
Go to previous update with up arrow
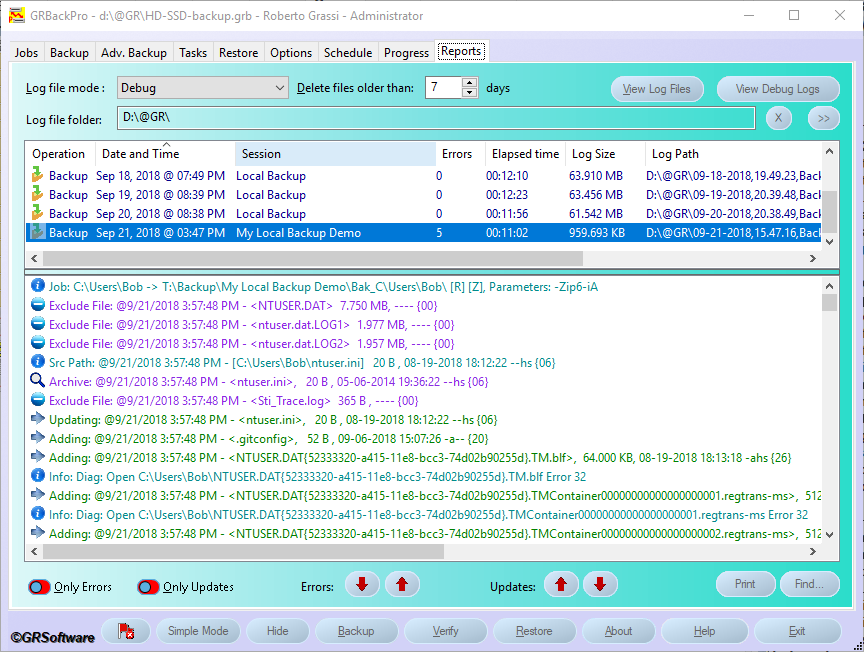pos(561,585)
